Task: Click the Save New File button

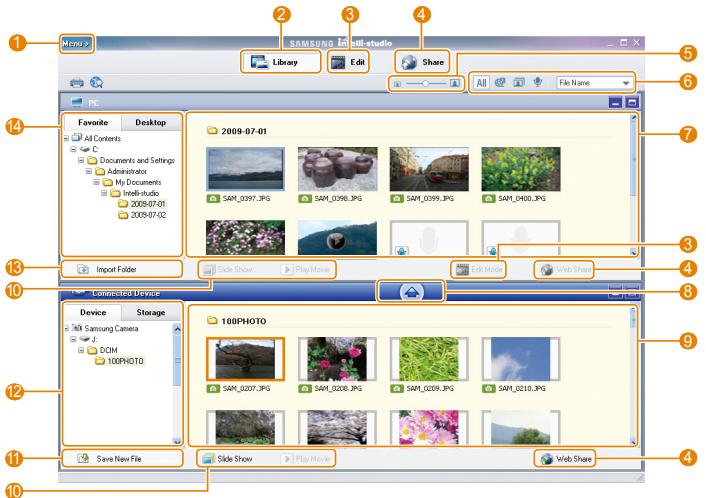Action: point(122,459)
